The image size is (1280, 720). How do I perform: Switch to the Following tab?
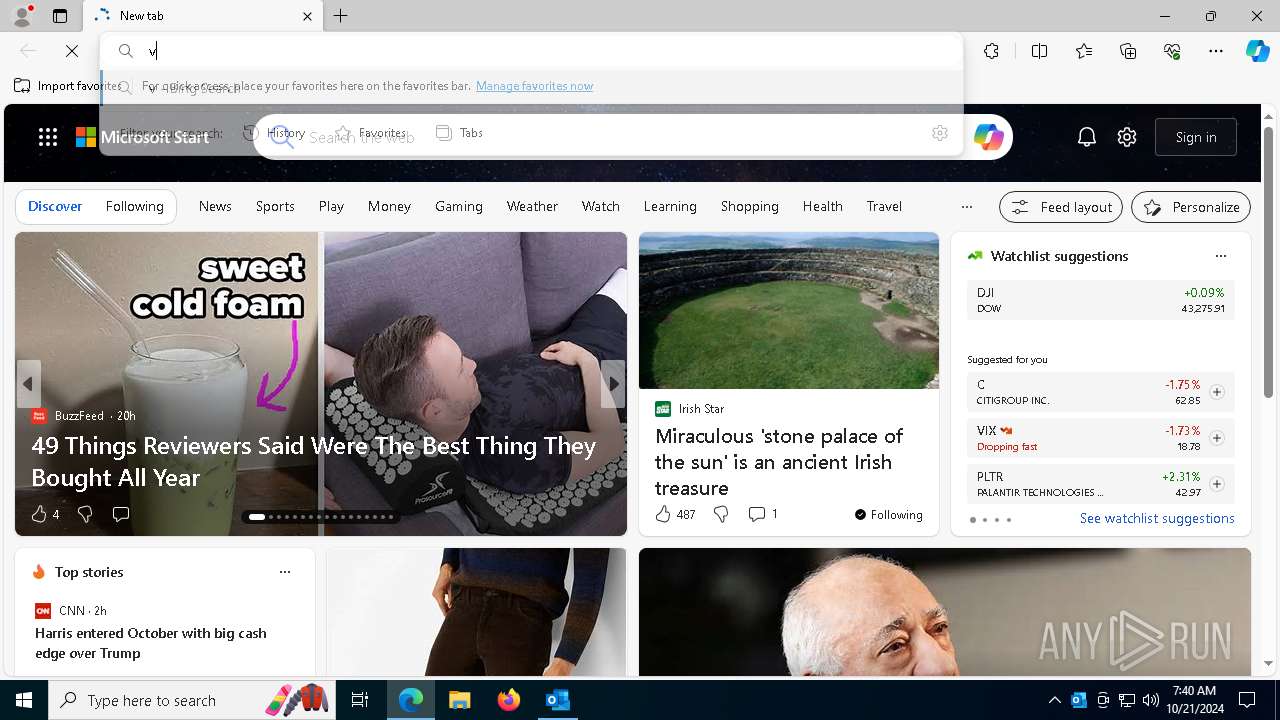pyautogui.click(x=134, y=206)
